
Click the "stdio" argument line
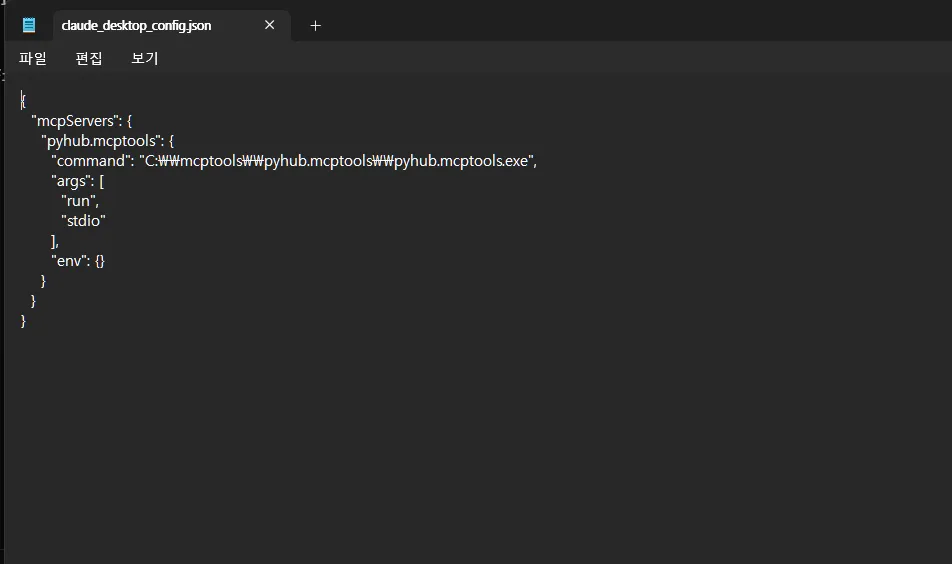point(83,221)
